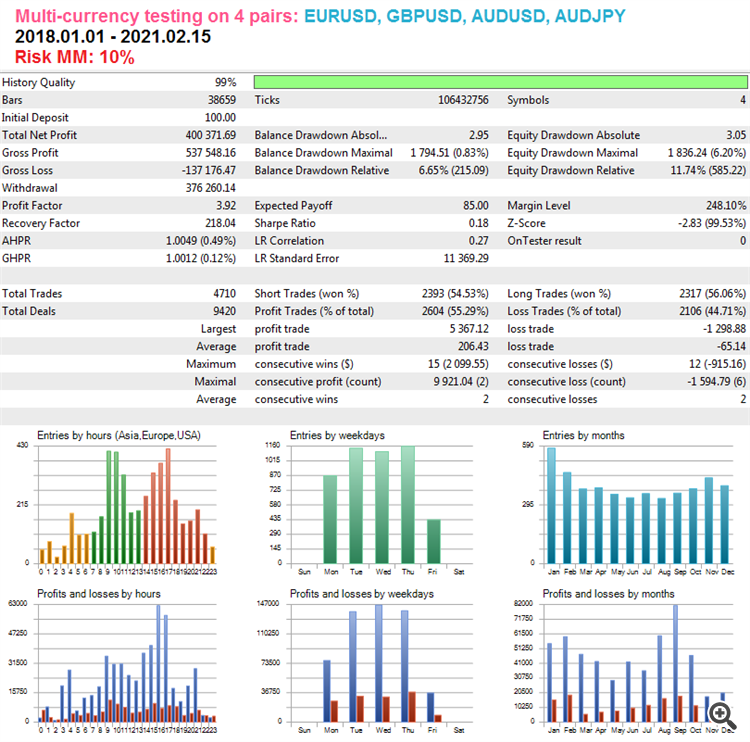
Task: Select Z-Score value '-2.83 (99.53%)'
Action: pyautogui.click(x=712, y=223)
